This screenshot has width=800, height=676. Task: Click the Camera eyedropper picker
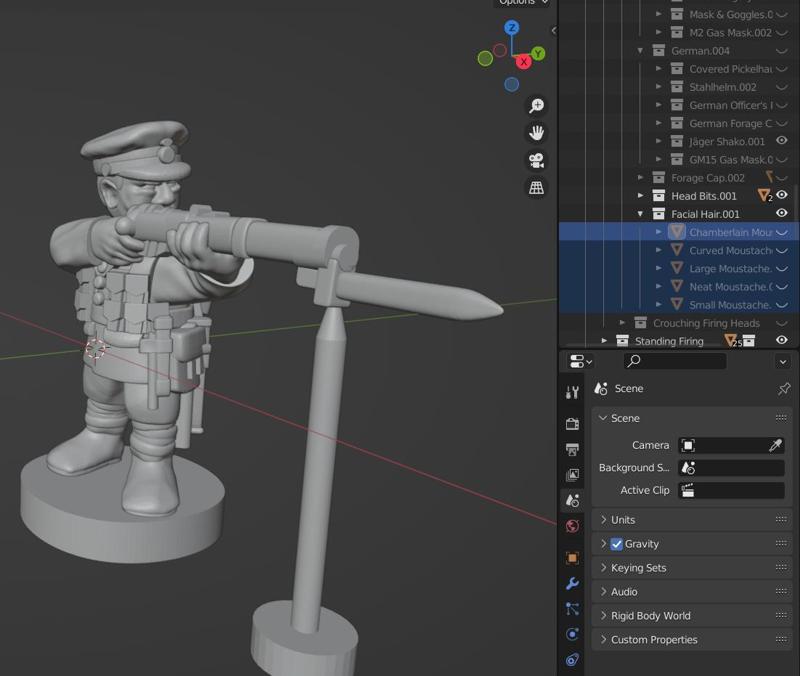[778, 442]
